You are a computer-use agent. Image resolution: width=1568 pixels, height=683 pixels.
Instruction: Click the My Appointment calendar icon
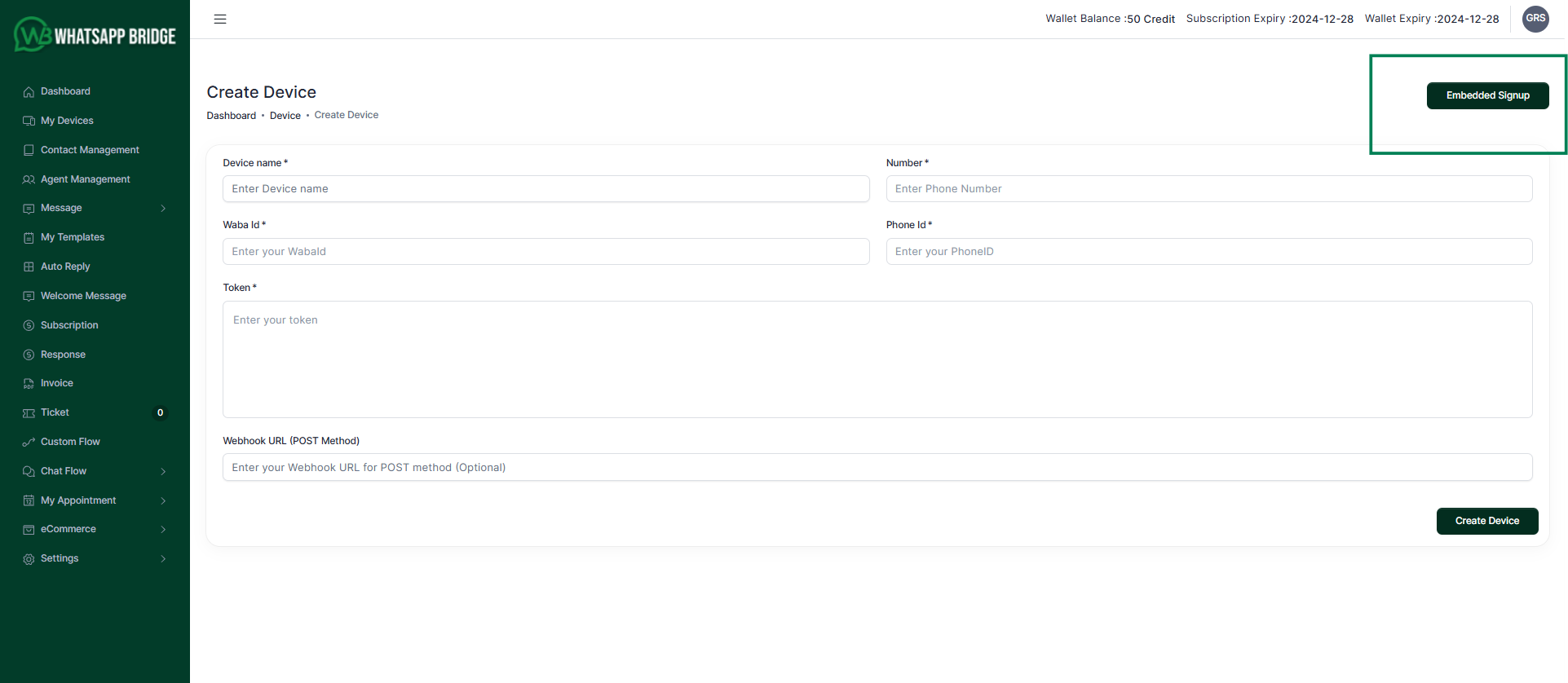click(29, 500)
